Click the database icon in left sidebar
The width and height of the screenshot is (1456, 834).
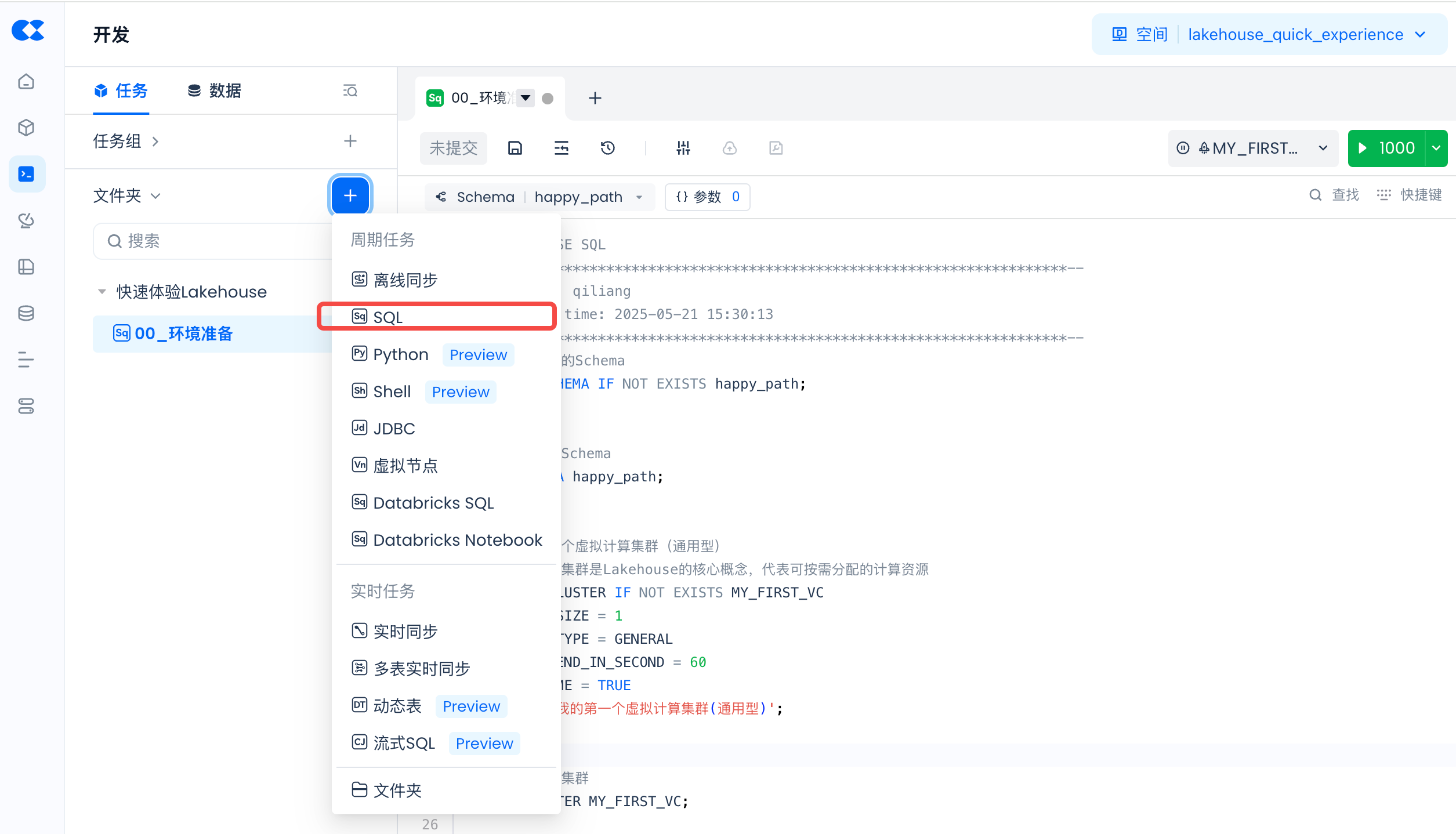pos(26,314)
